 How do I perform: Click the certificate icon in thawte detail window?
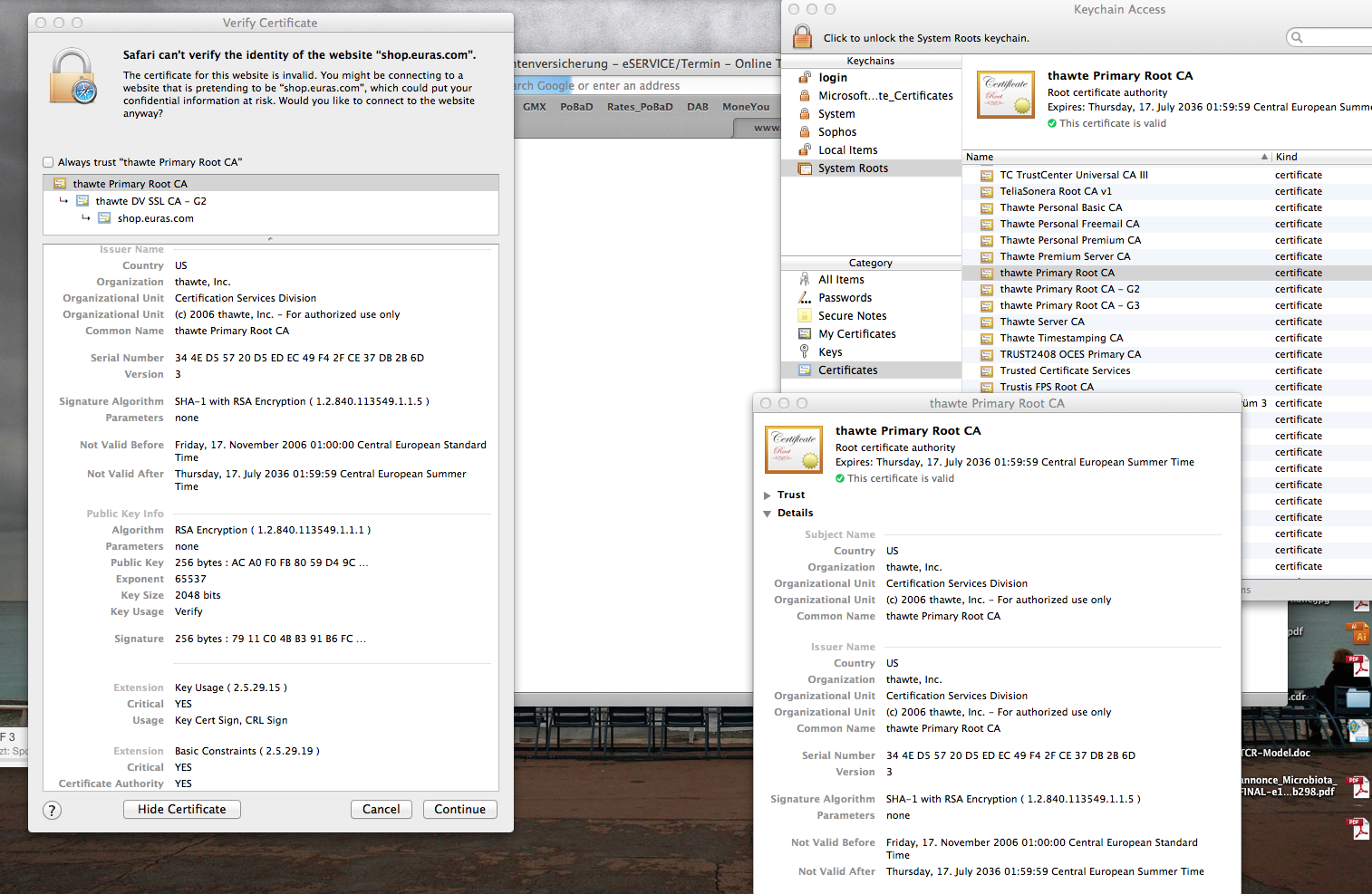pos(794,449)
